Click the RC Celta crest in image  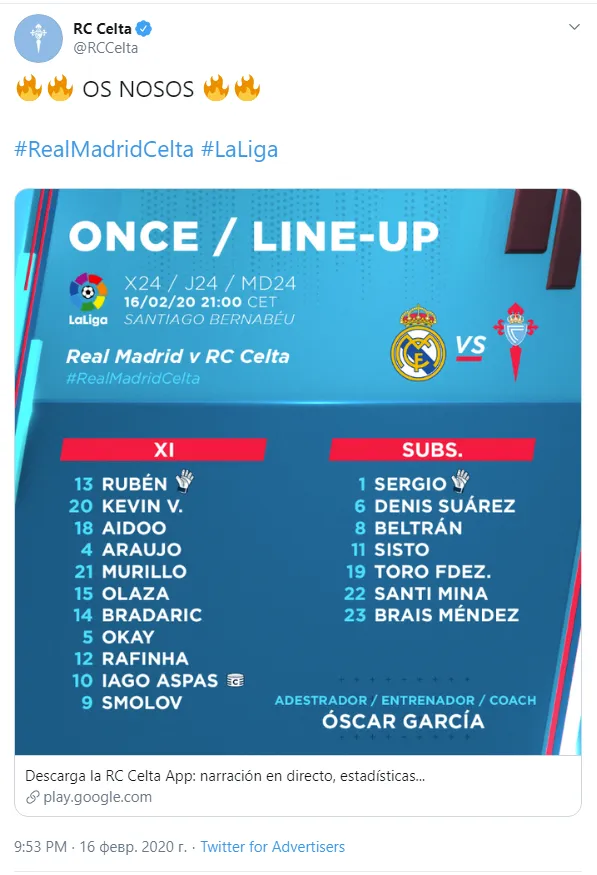516,342
